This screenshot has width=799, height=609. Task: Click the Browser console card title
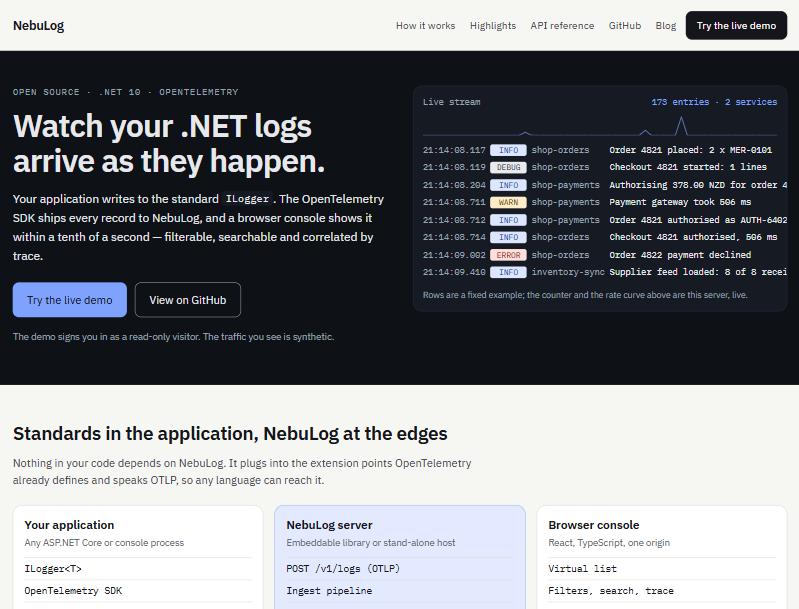(594, 525)
